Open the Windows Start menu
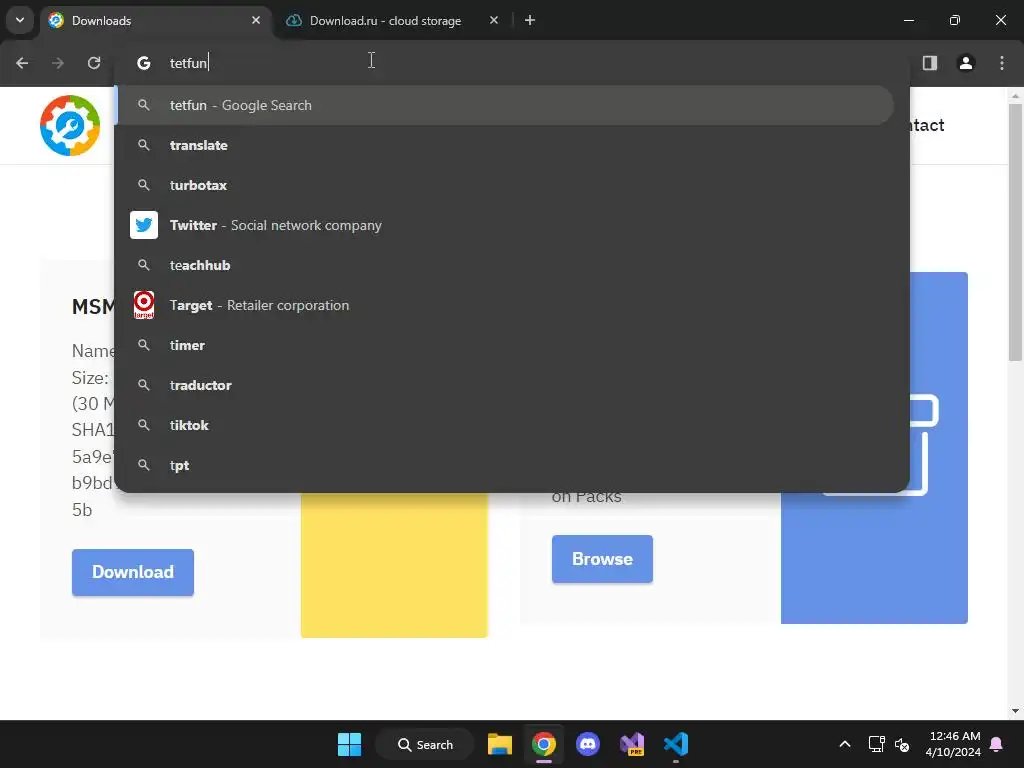 click(x=349, y=744)
